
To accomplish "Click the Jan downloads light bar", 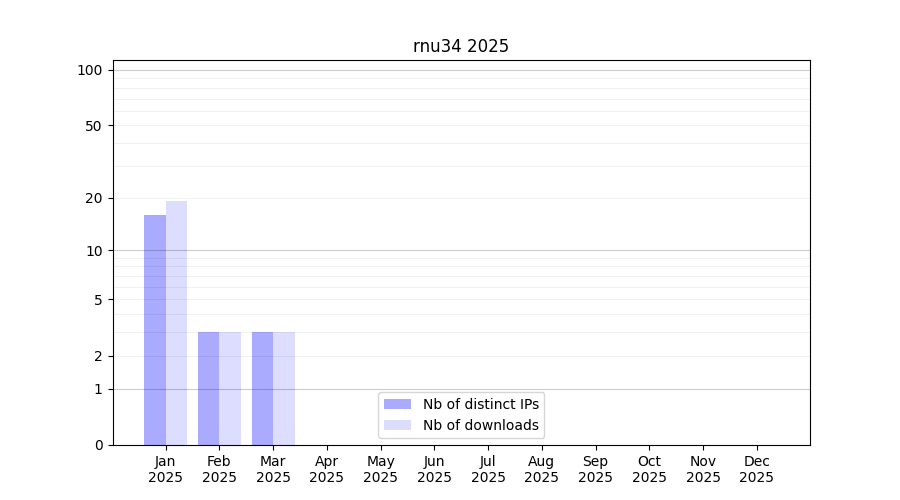I will coord(176,323).
